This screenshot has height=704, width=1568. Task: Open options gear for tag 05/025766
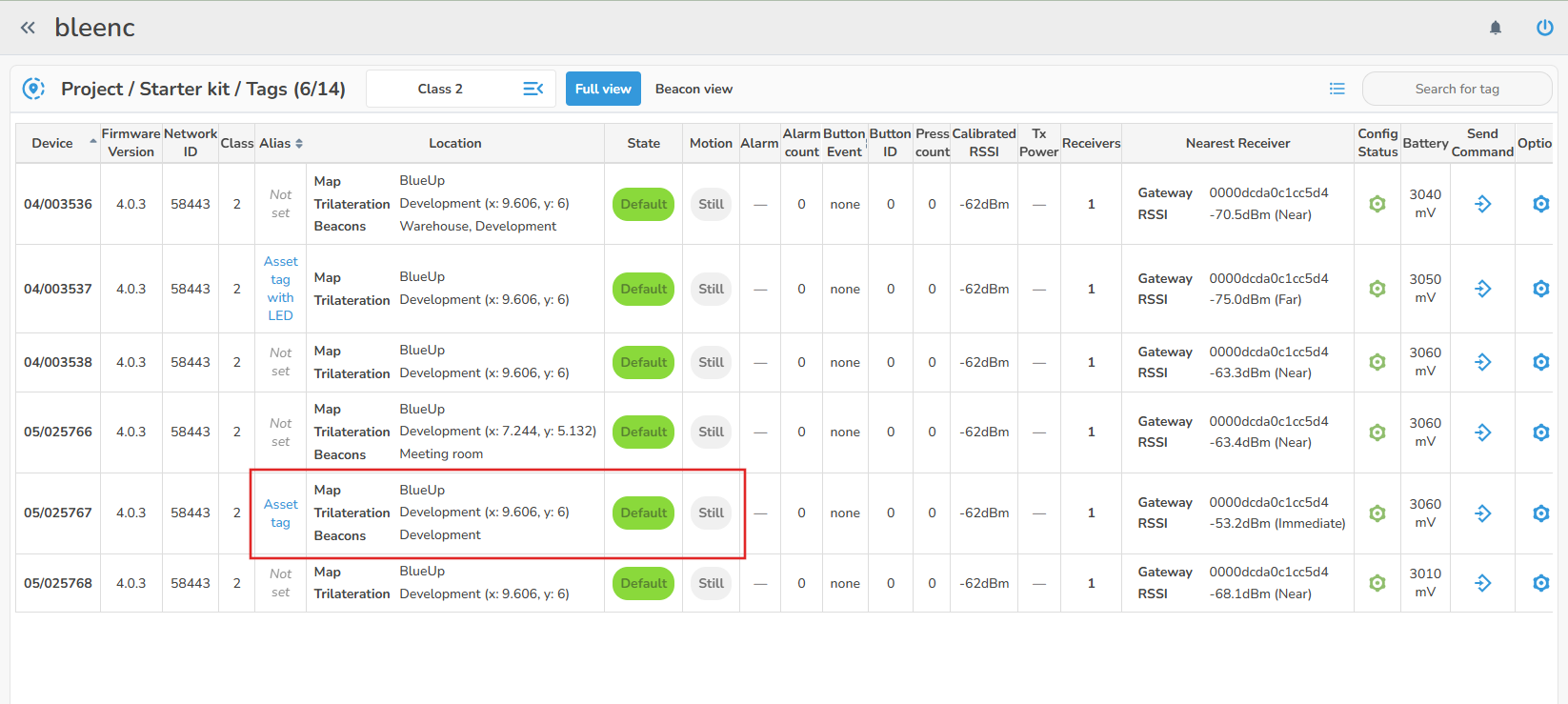point(1540,432)
